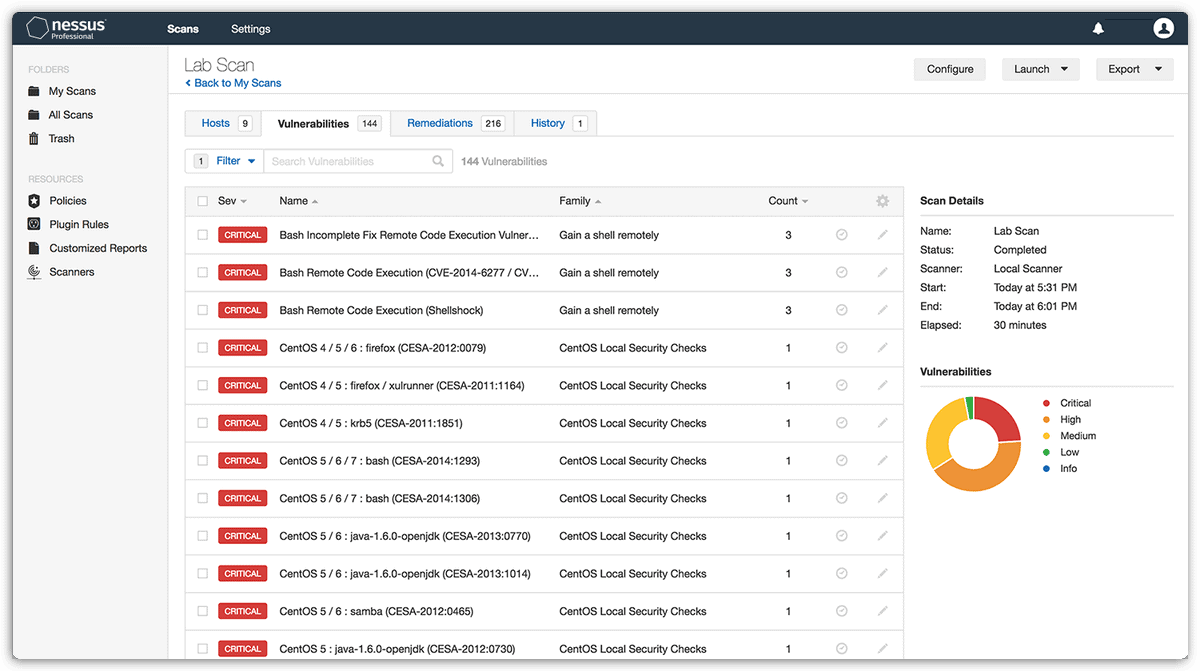The width and height of the screenshot is (1200, 671).
Task: Sort by the Family column
Action: [580, 201]
